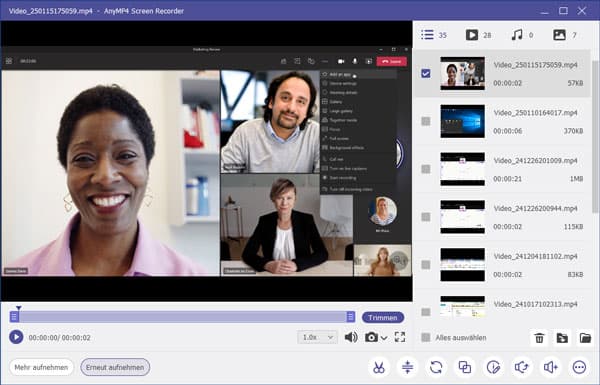Switch to the video recordings tab
600x385 pixels.
(x=478, y=35)
